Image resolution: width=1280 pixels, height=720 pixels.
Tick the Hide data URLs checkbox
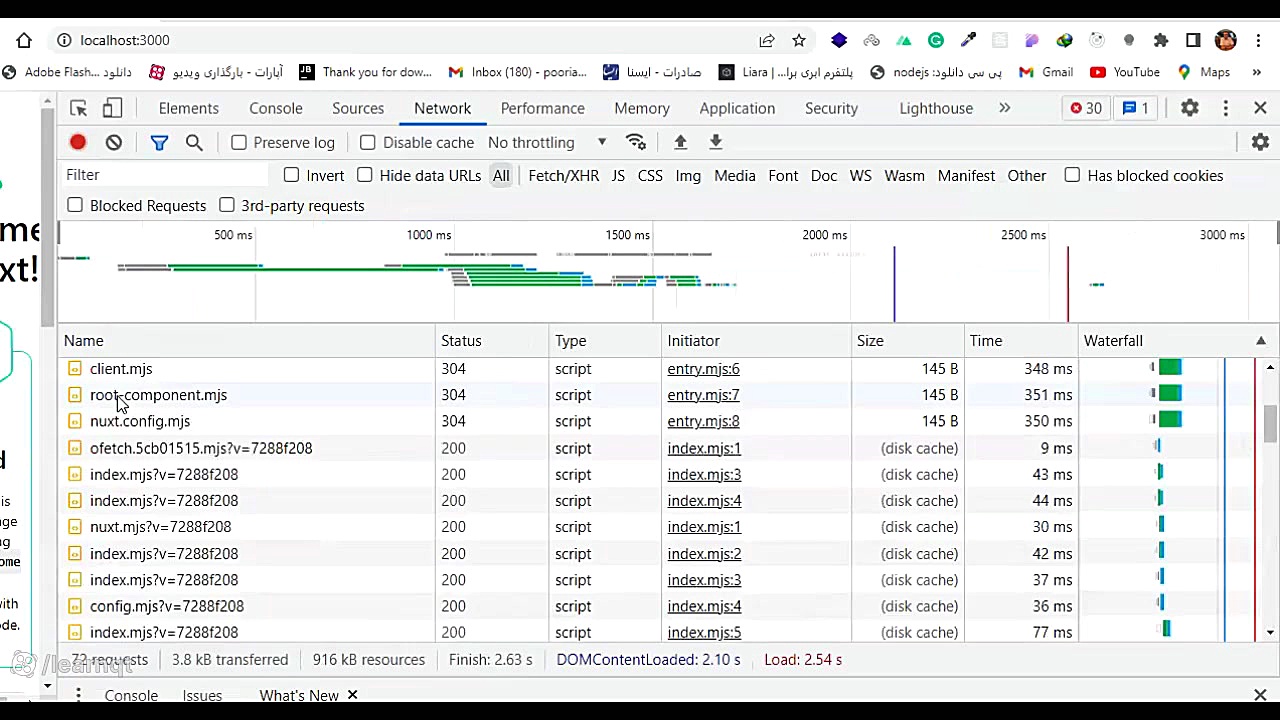[365, 175]
